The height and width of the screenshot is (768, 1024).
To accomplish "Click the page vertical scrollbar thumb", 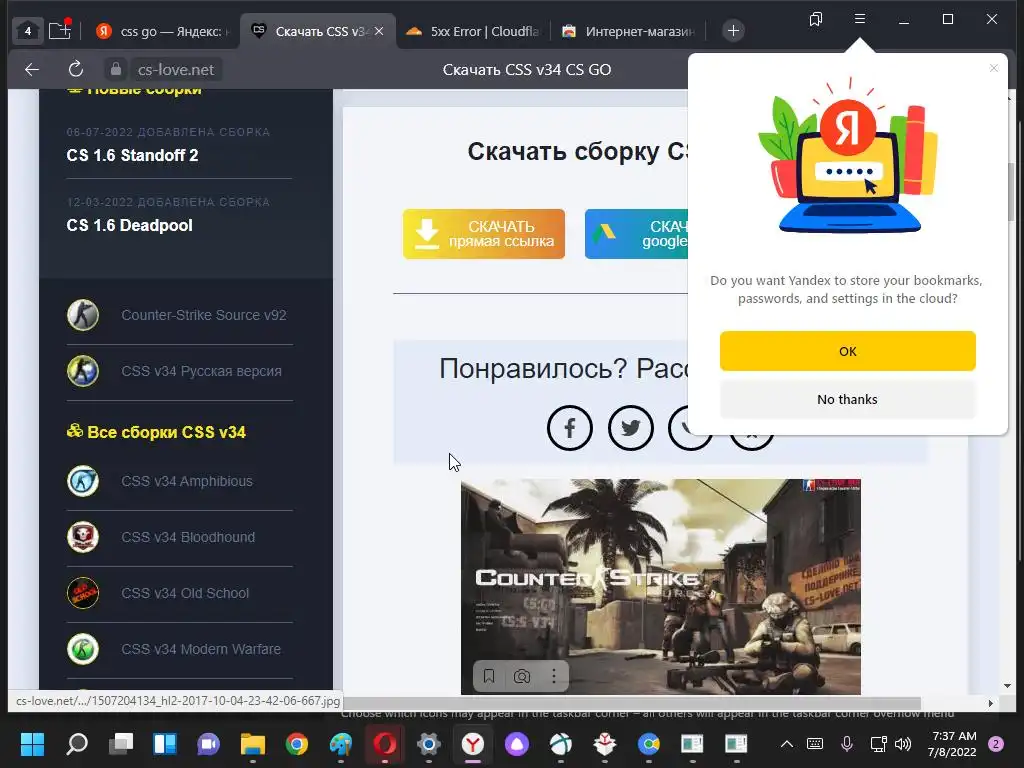I will click(x=1011, y=191).
